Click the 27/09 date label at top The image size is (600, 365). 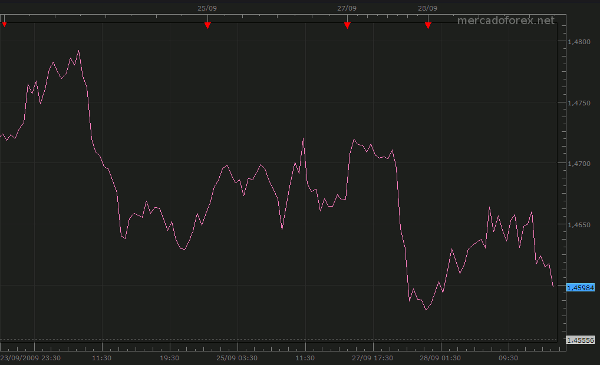347,8
